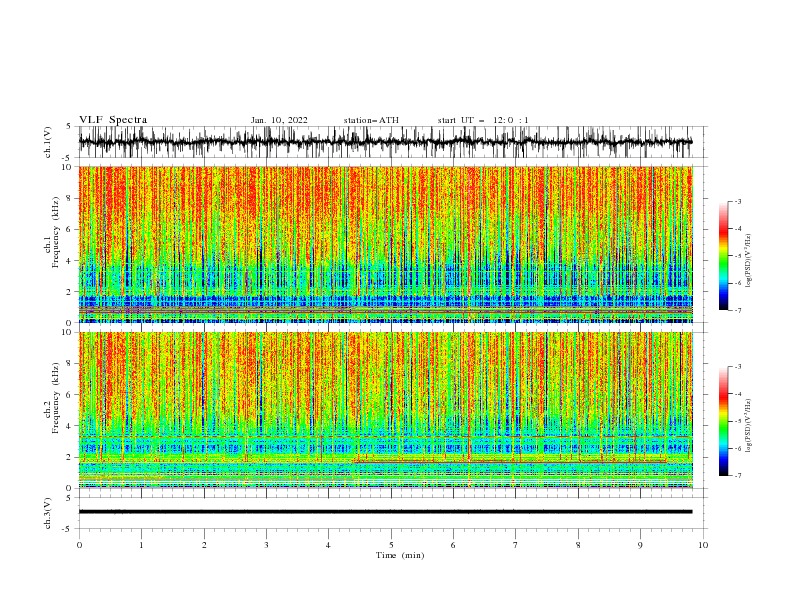Click the "10" tick on ch.1 frequency axis

pos(68,167)
